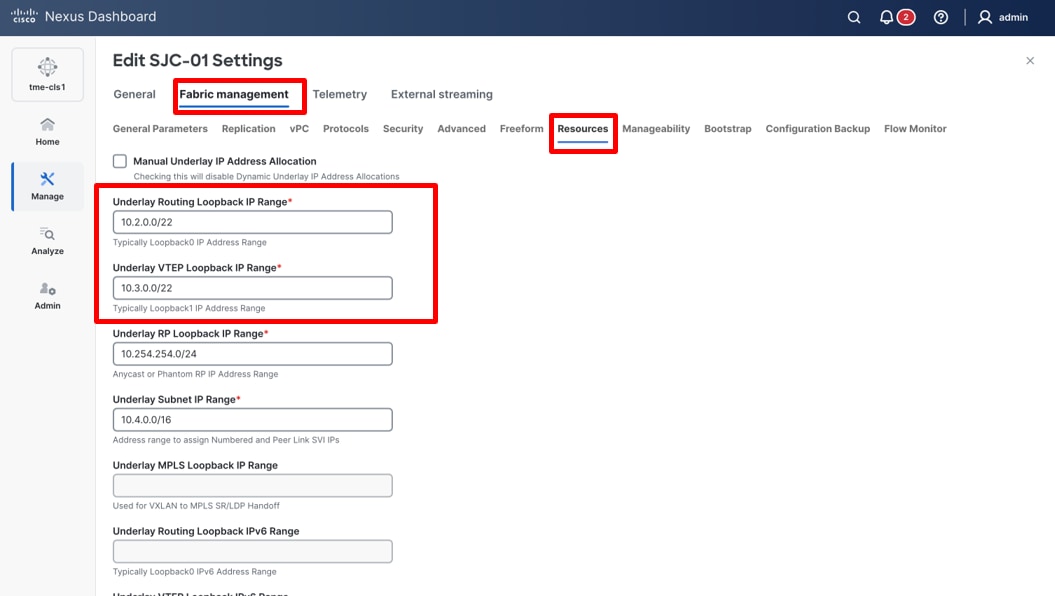
Task: Open the help menu
Action: (x=940, y=17)
